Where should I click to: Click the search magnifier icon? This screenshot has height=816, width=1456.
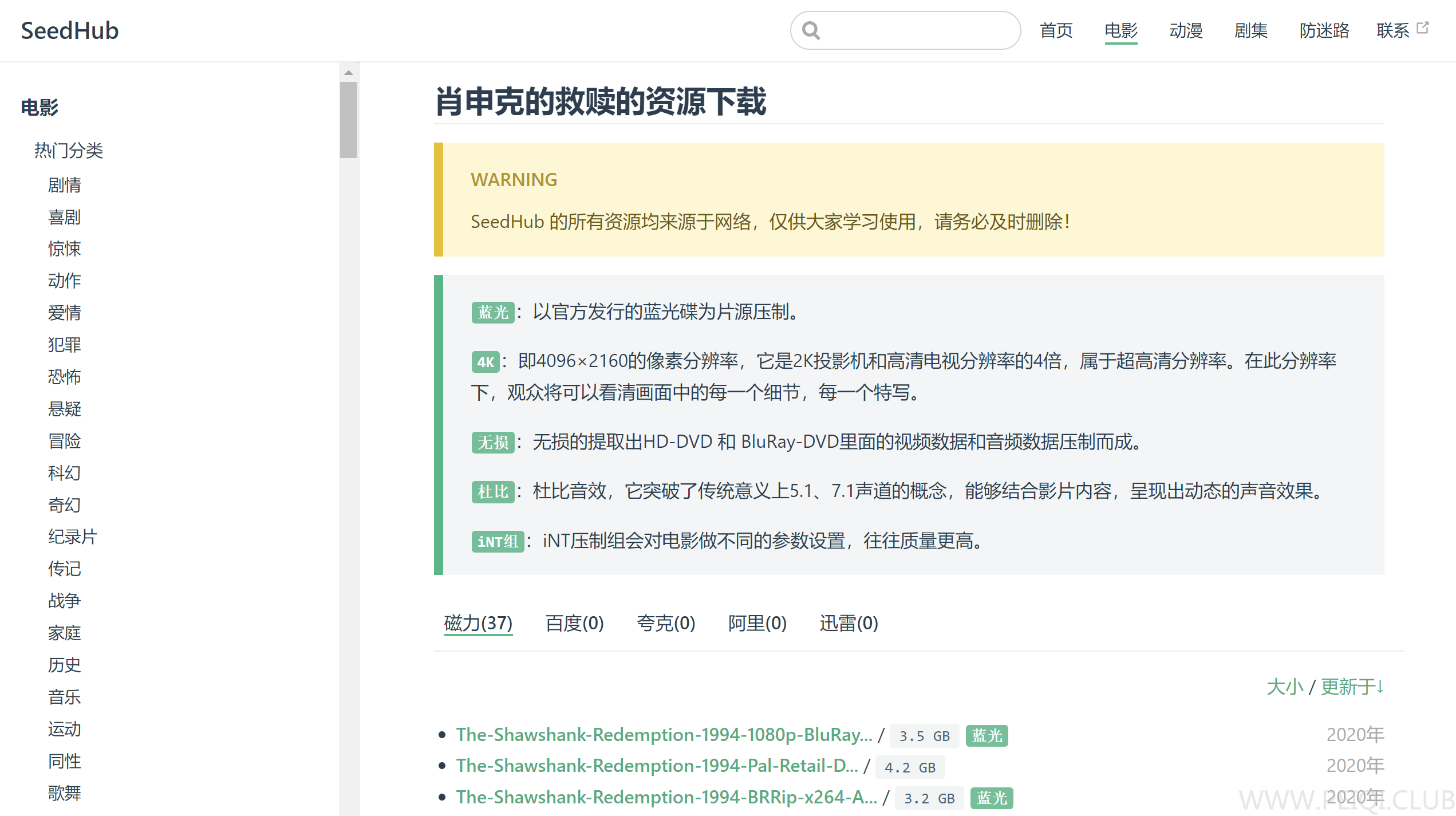pyautogui.click(x=811, y=30)
